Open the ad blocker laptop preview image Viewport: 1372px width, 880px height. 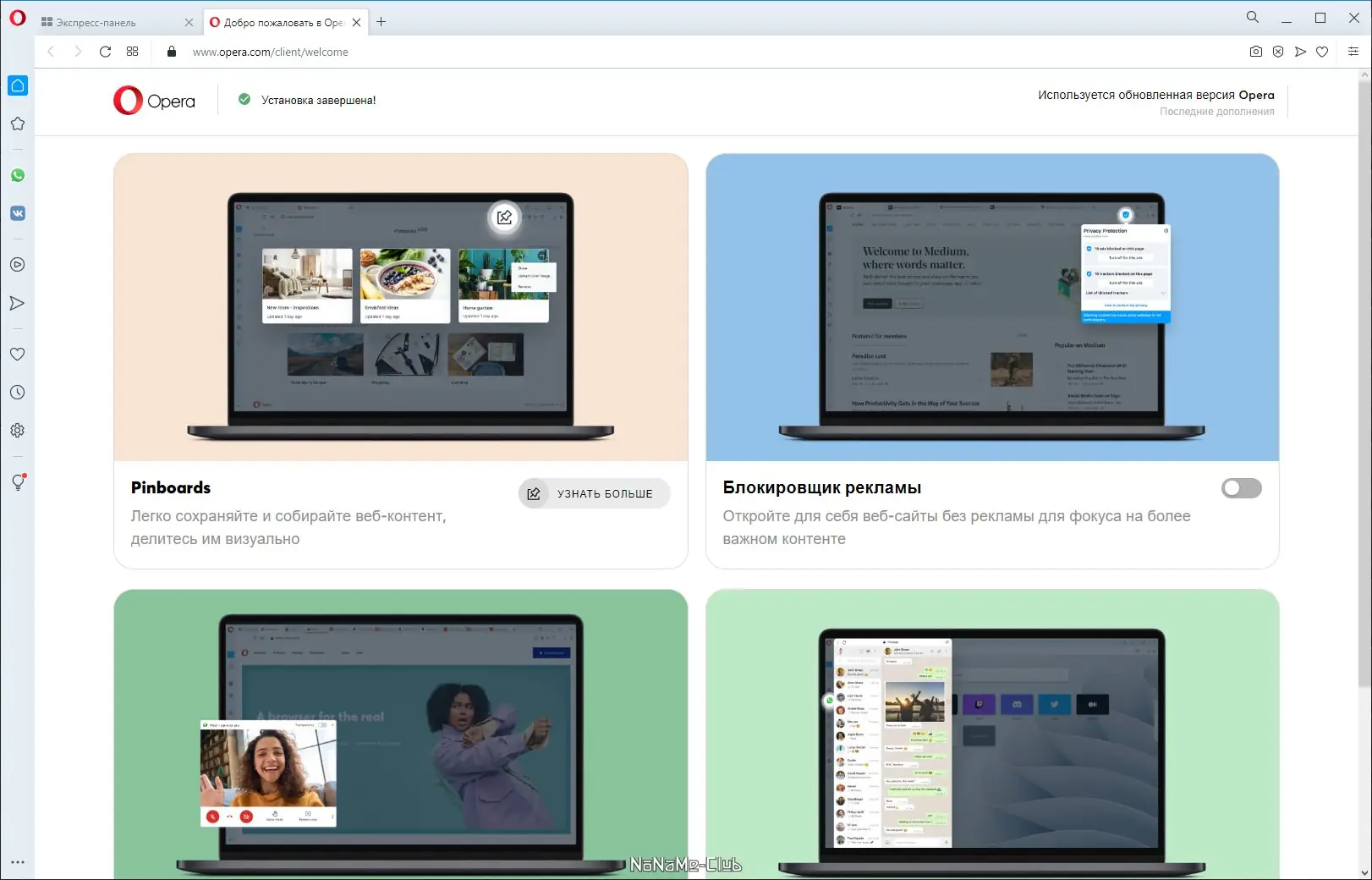[x=992, y=307]
